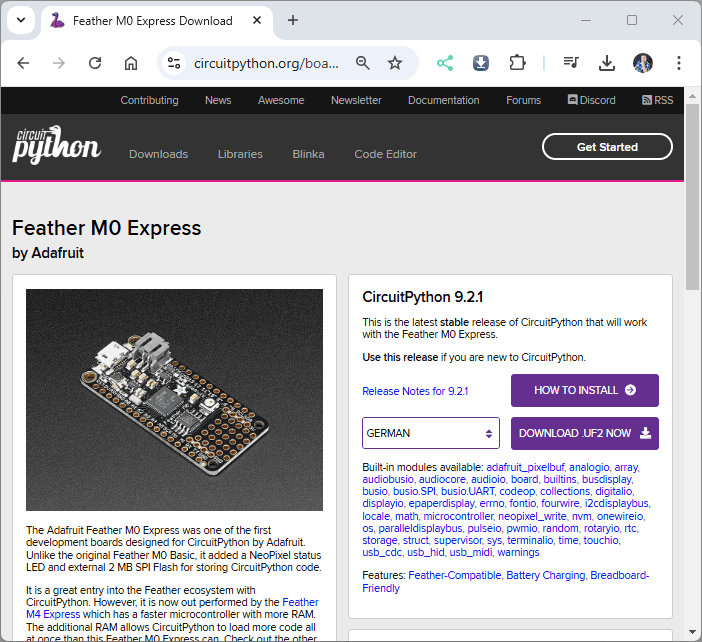The height and width of the screenshot is (642, 702).
Task: Click the HOW TO INSTALL button
Action: pyautogui.click(x=584, y=390)
